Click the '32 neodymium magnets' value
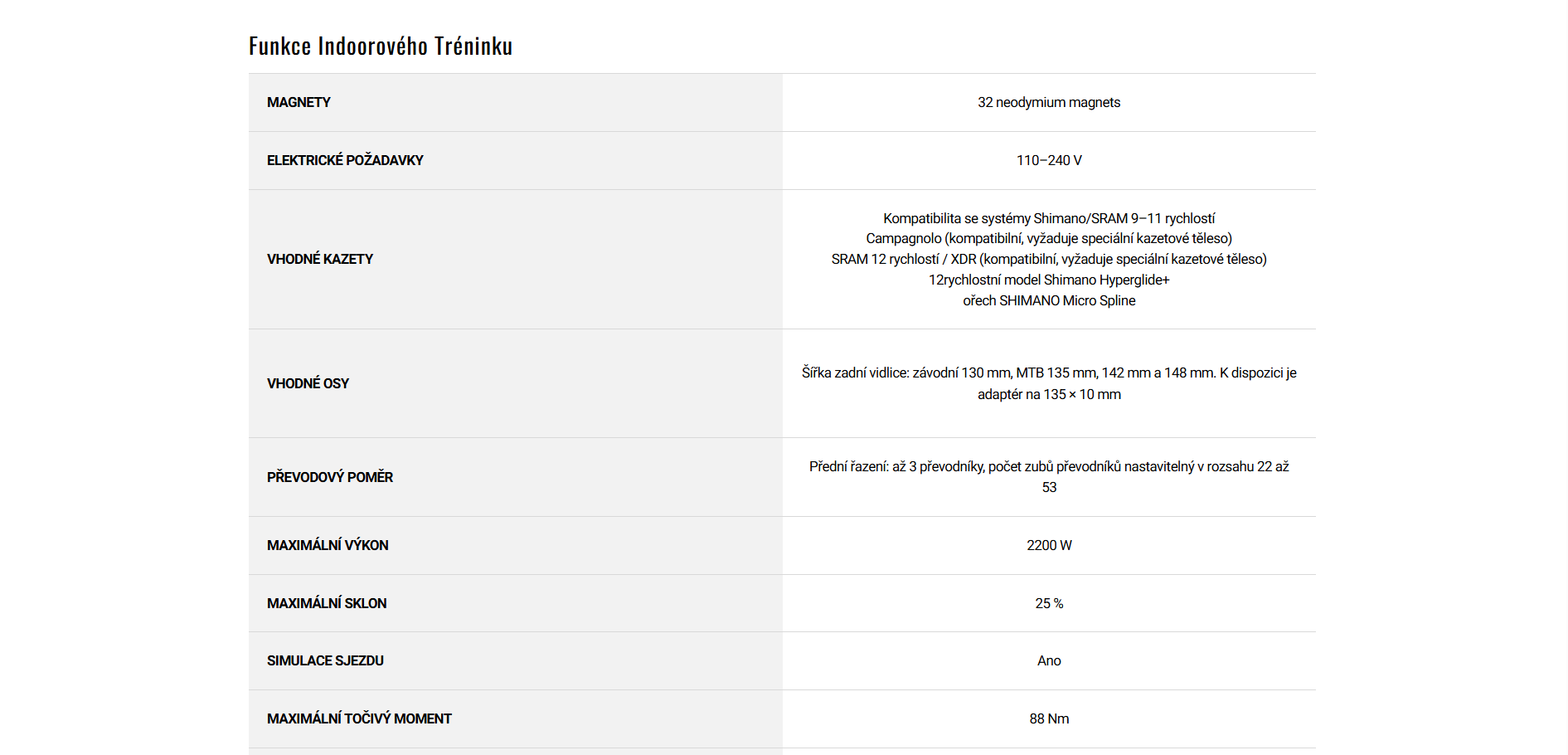 coord(1048,102)
